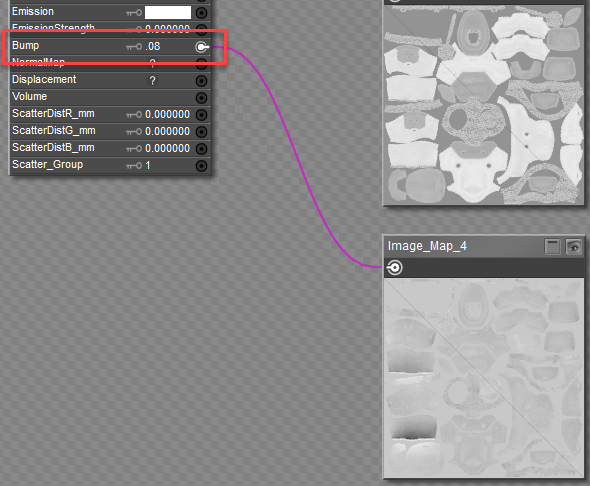Collapse Image_Map_4 node parameters panel
Image resolution: width=590 pixels, height=486 pixels.
pyautogui.click(x=552, y=247)
